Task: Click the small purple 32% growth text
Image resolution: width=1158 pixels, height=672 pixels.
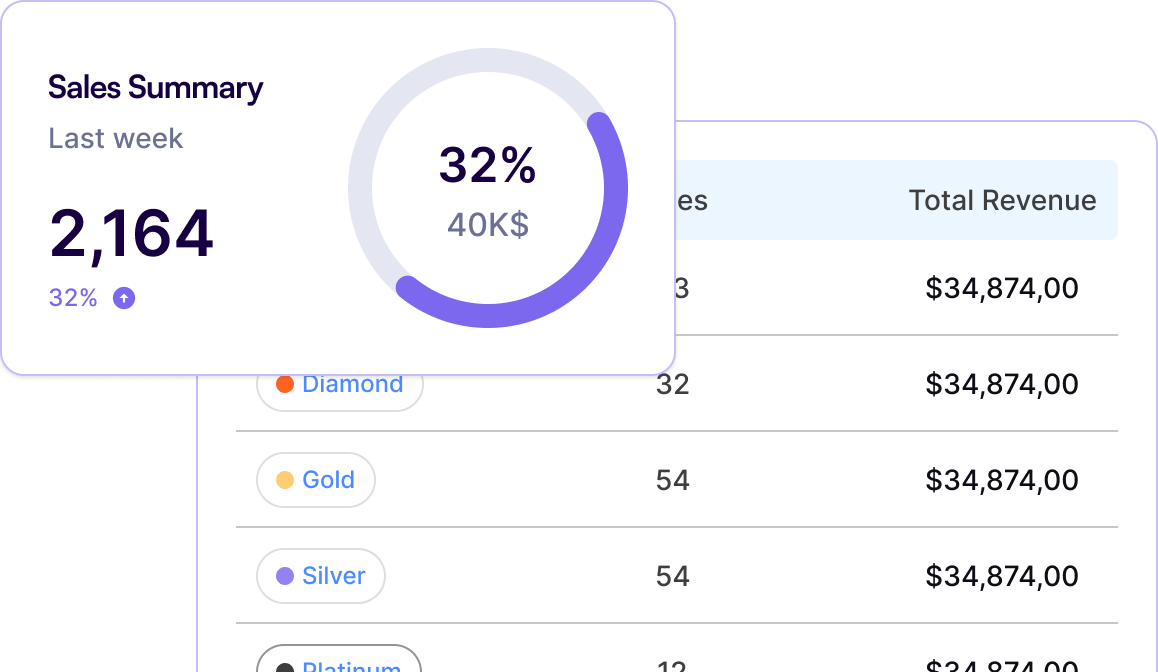Action: pos(73,298)
